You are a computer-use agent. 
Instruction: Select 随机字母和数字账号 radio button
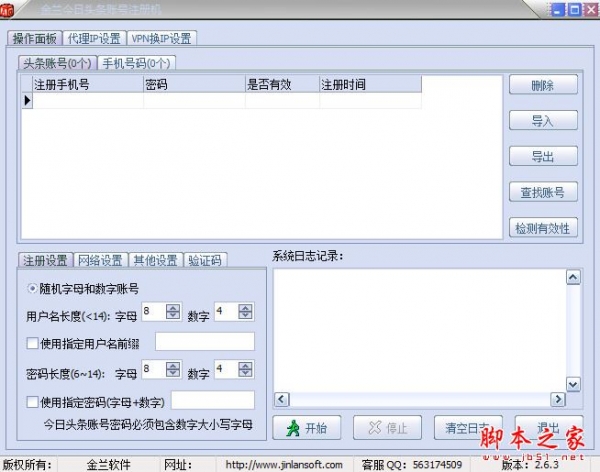pyautogui.click(x=33, y=289)
